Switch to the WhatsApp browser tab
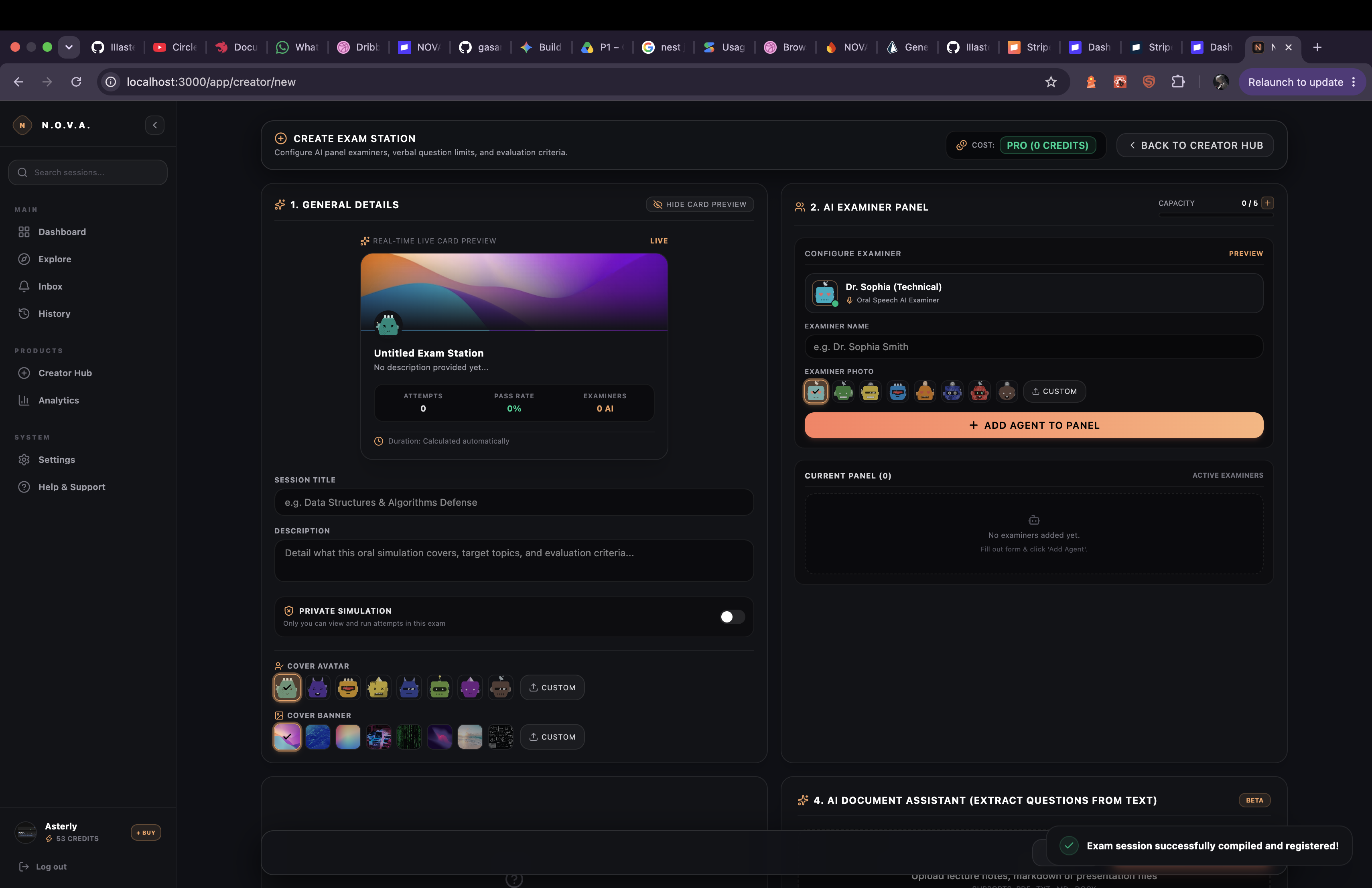1372x888 pixels. [x=297, y=47]
